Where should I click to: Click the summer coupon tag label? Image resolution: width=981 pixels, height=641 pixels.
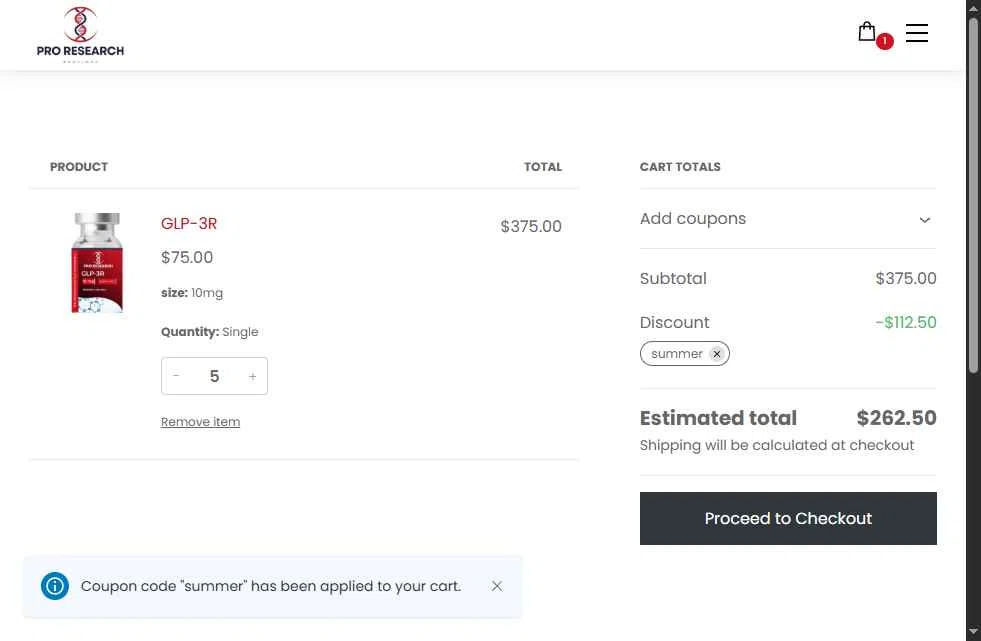tap(676, 354)
